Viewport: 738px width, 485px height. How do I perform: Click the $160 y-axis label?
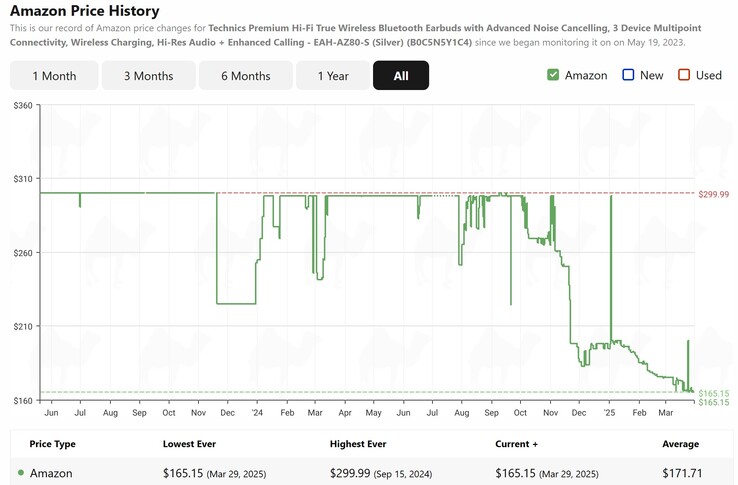click(23, 401)
